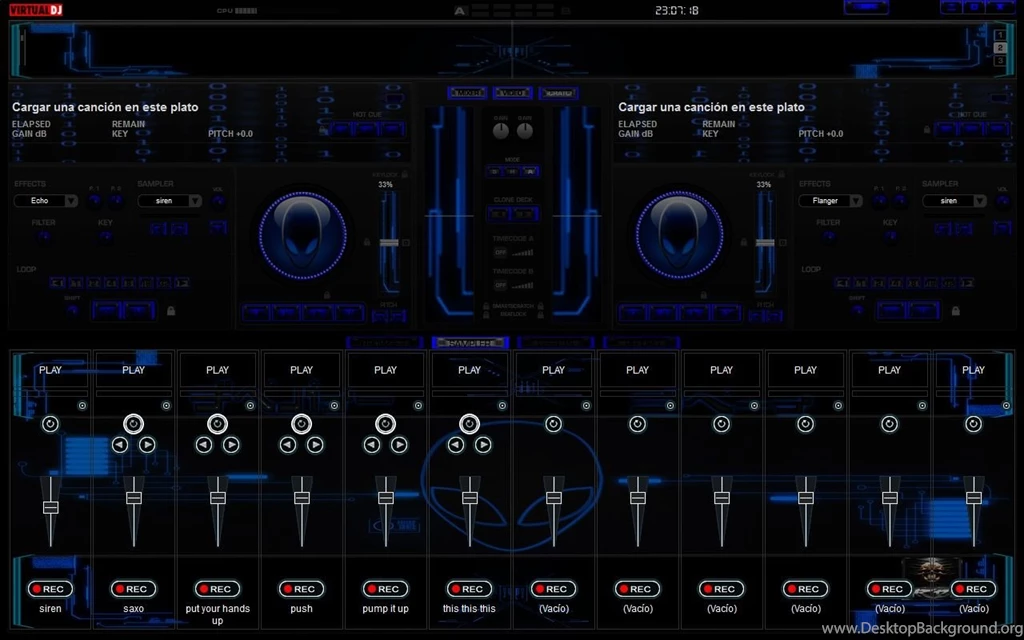
Task: Toggle loop for the push sample
Action: 301,424
